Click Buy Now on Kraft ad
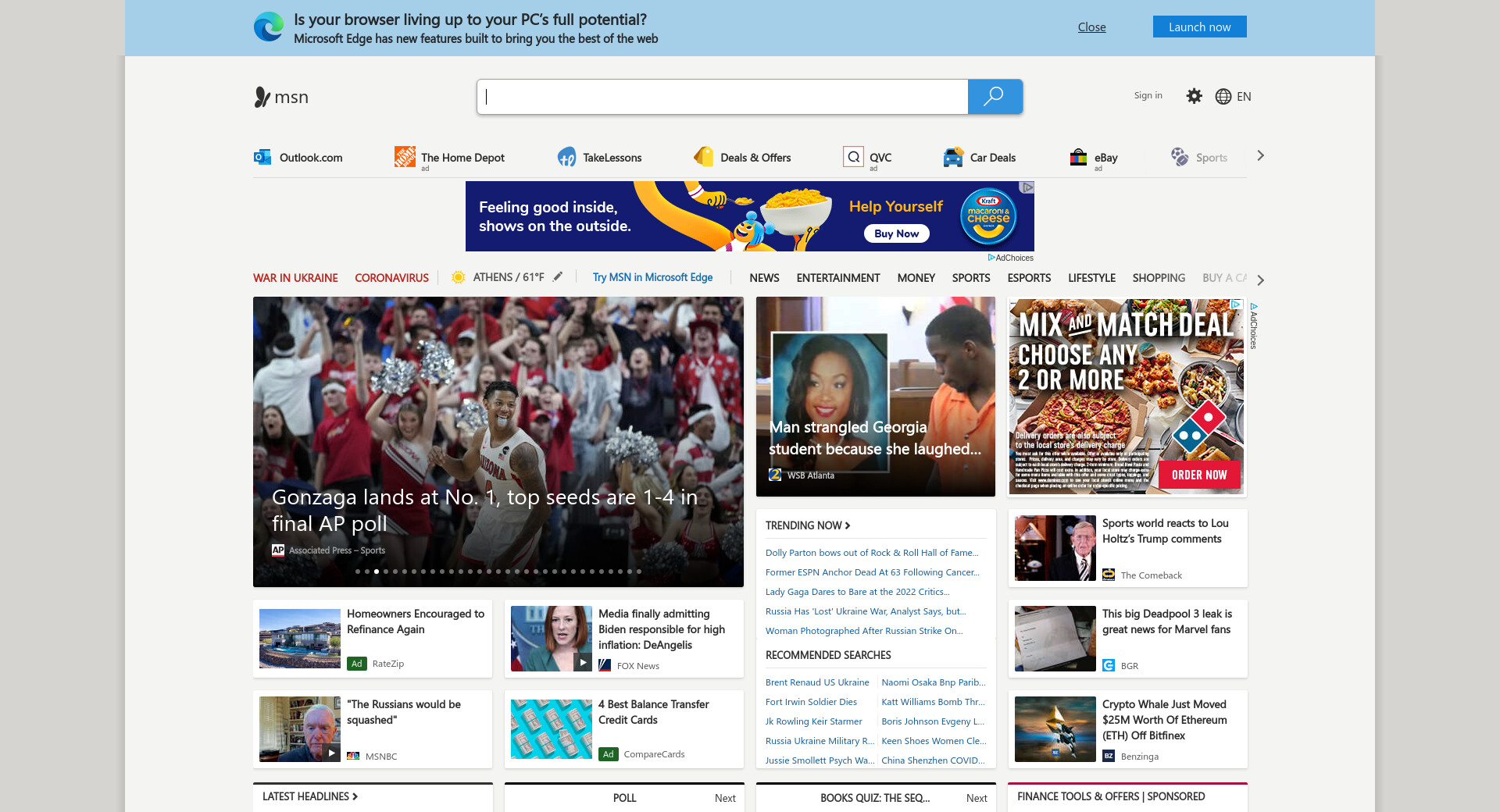1500x812 pixels. pos(897,233)
